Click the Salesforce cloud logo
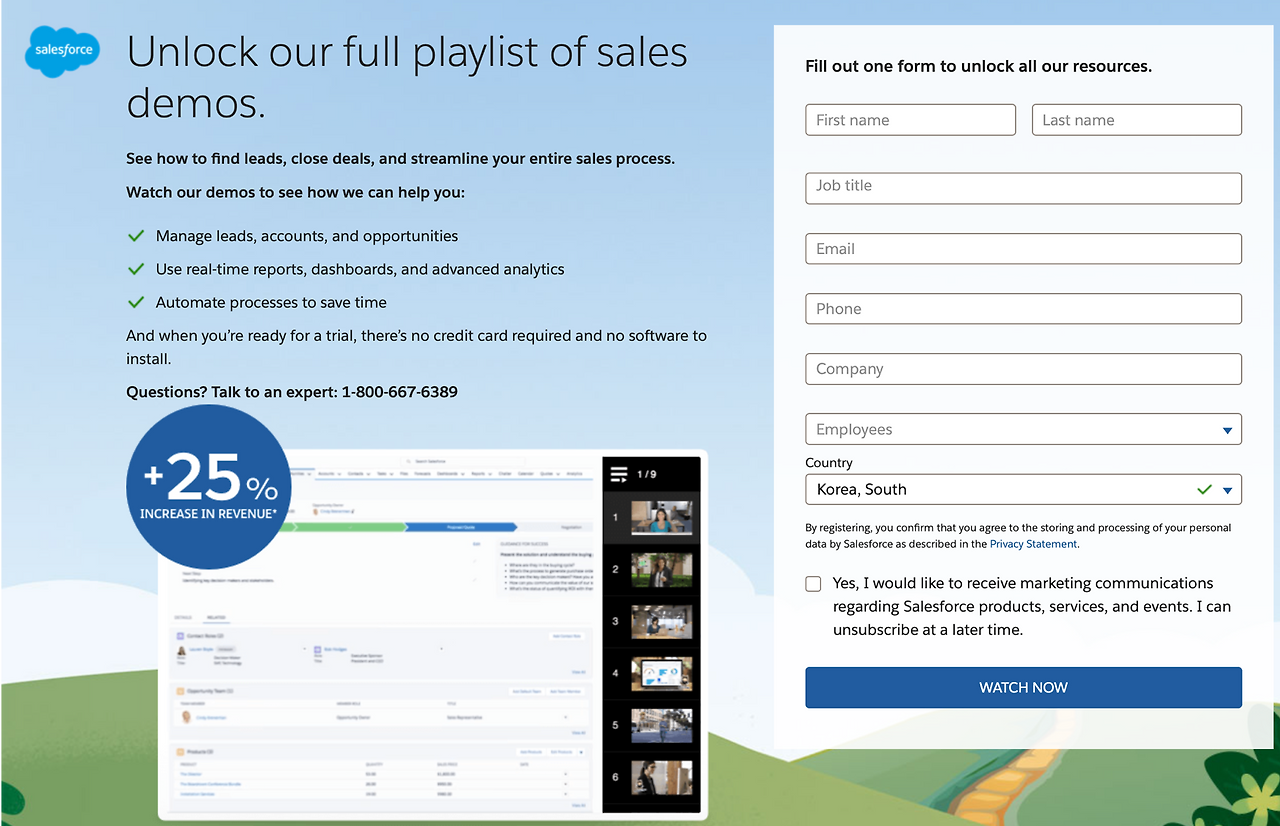The height and width of the screenshot is (826, 1280). [x=63, y=49]
